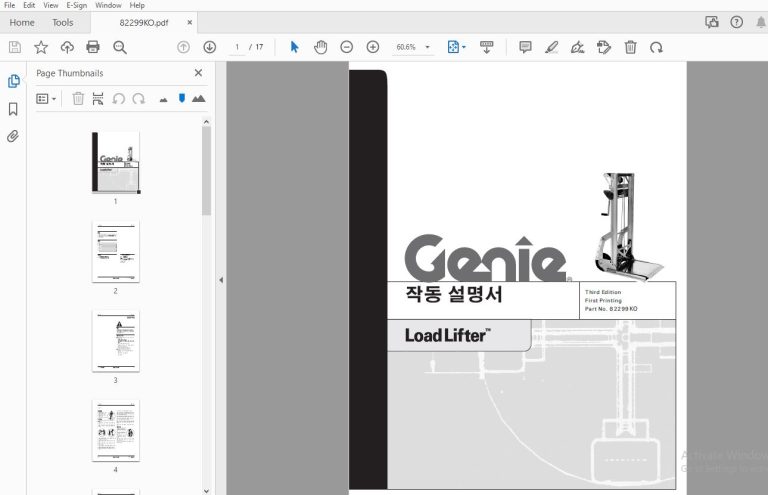Activate the selection arrow tool

pyautogui.click(x=294, y=47)
